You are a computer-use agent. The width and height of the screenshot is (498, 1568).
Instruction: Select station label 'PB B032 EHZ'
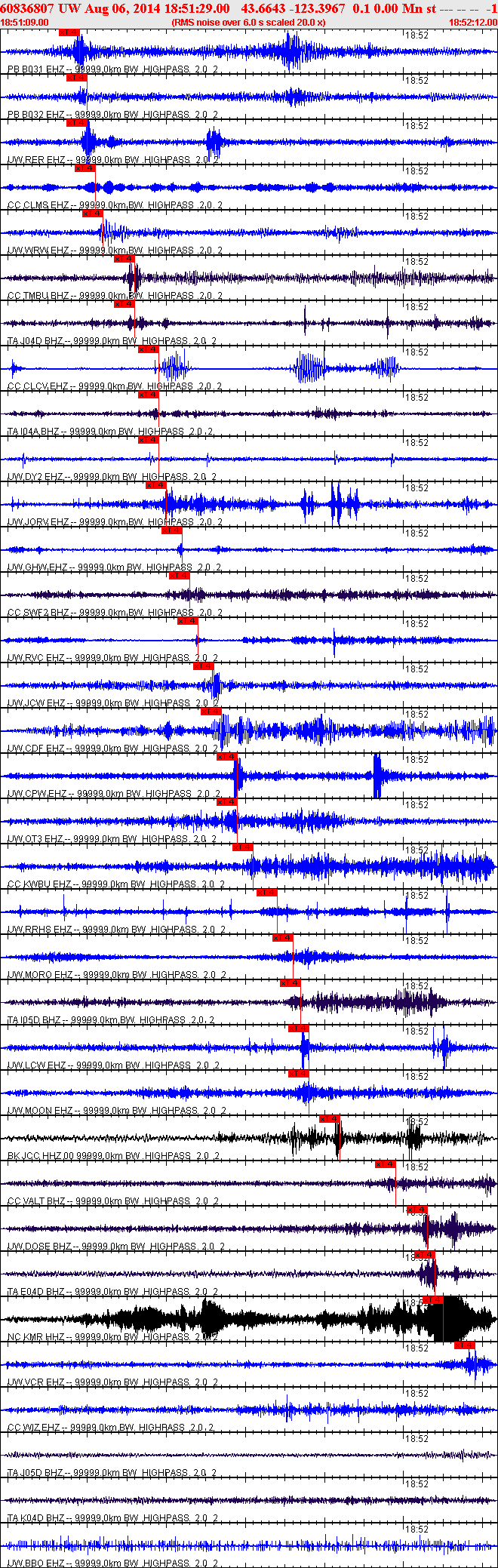pyautogui.click(x=35, y=115)
